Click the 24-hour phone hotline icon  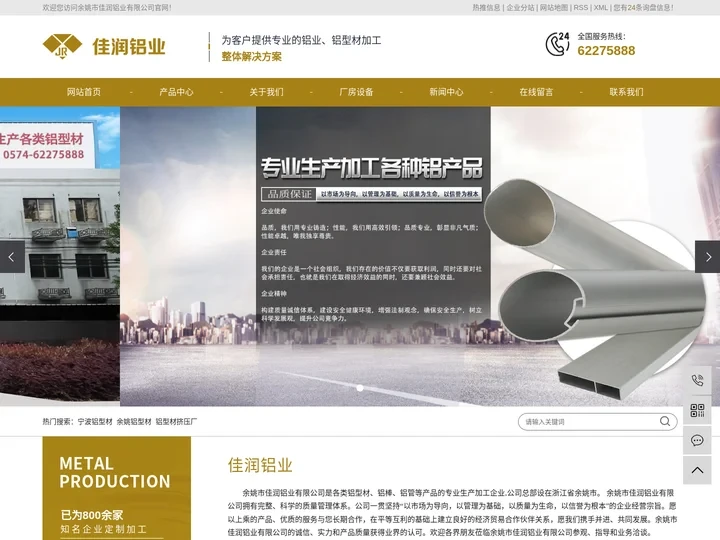(x=557, y=44)
